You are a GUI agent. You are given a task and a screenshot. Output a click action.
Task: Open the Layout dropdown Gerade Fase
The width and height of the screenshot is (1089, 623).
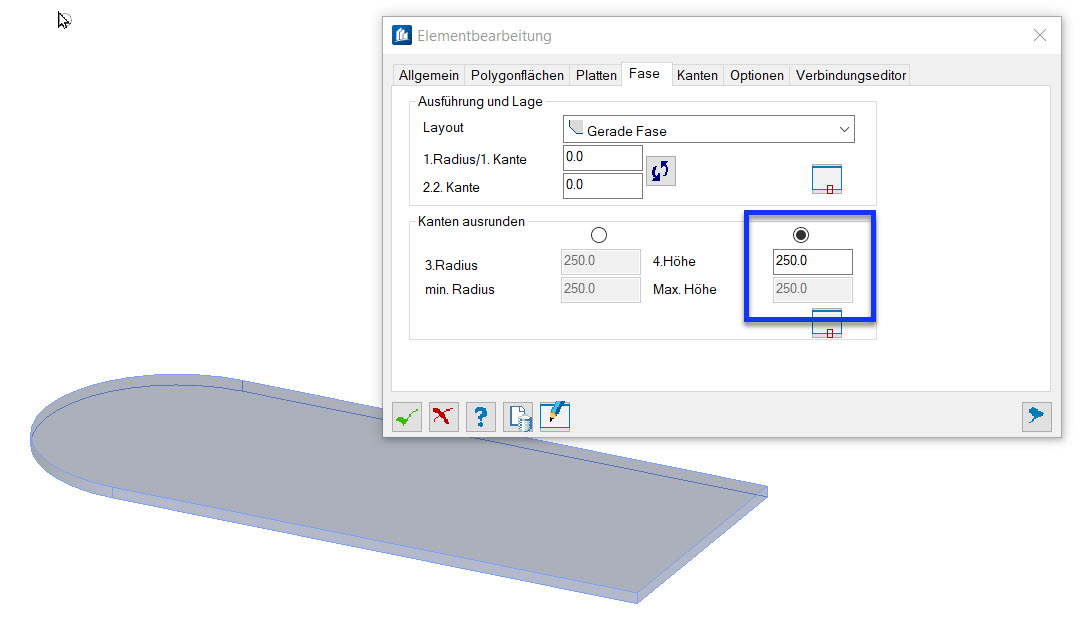pyautogui.click(x=708, y=129)
